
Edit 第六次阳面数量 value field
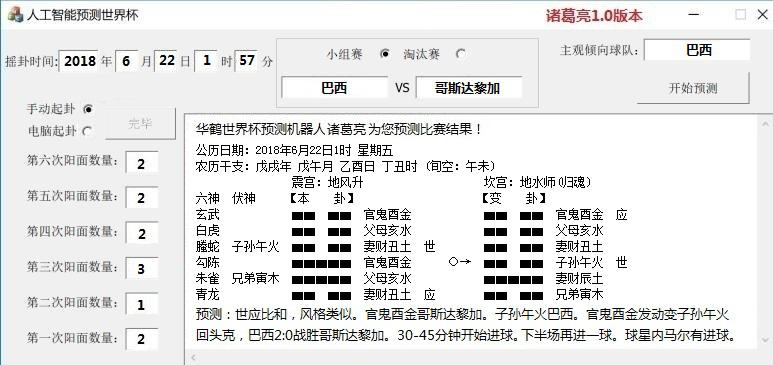(141, 163)
